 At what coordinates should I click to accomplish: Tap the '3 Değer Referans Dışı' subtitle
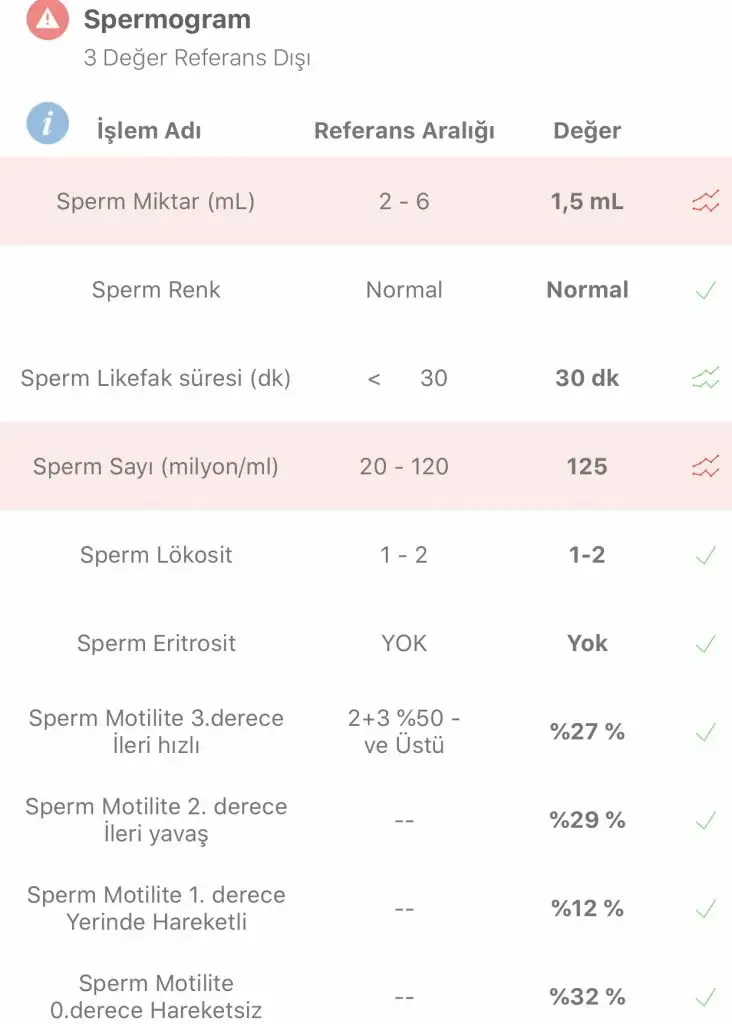point(197,58)
